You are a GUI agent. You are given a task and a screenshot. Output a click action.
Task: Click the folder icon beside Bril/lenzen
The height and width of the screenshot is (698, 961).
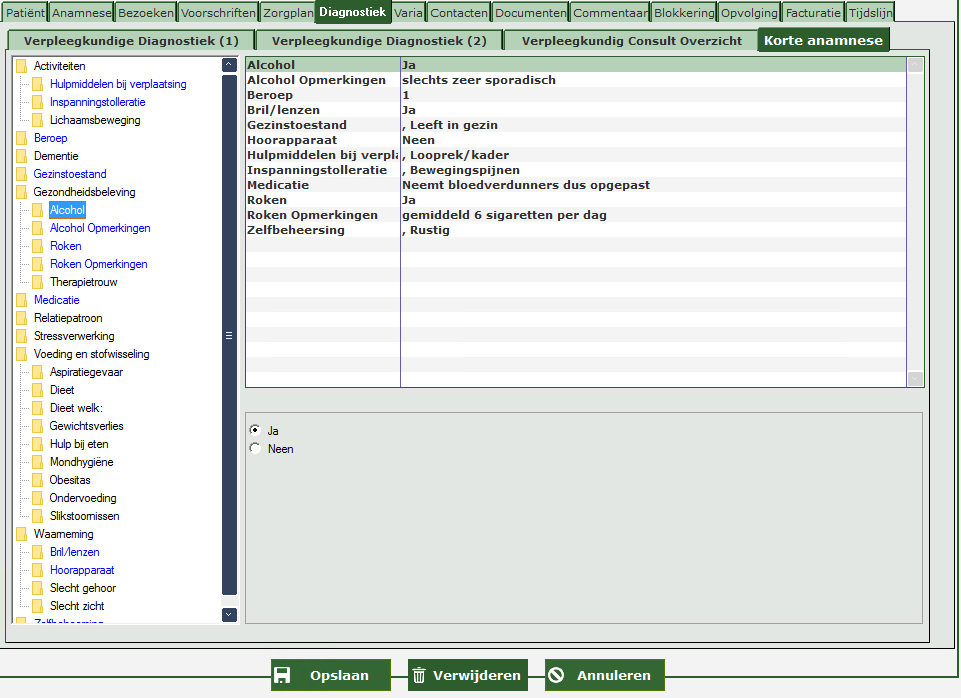pyautogui.click(x=37, y=552)
